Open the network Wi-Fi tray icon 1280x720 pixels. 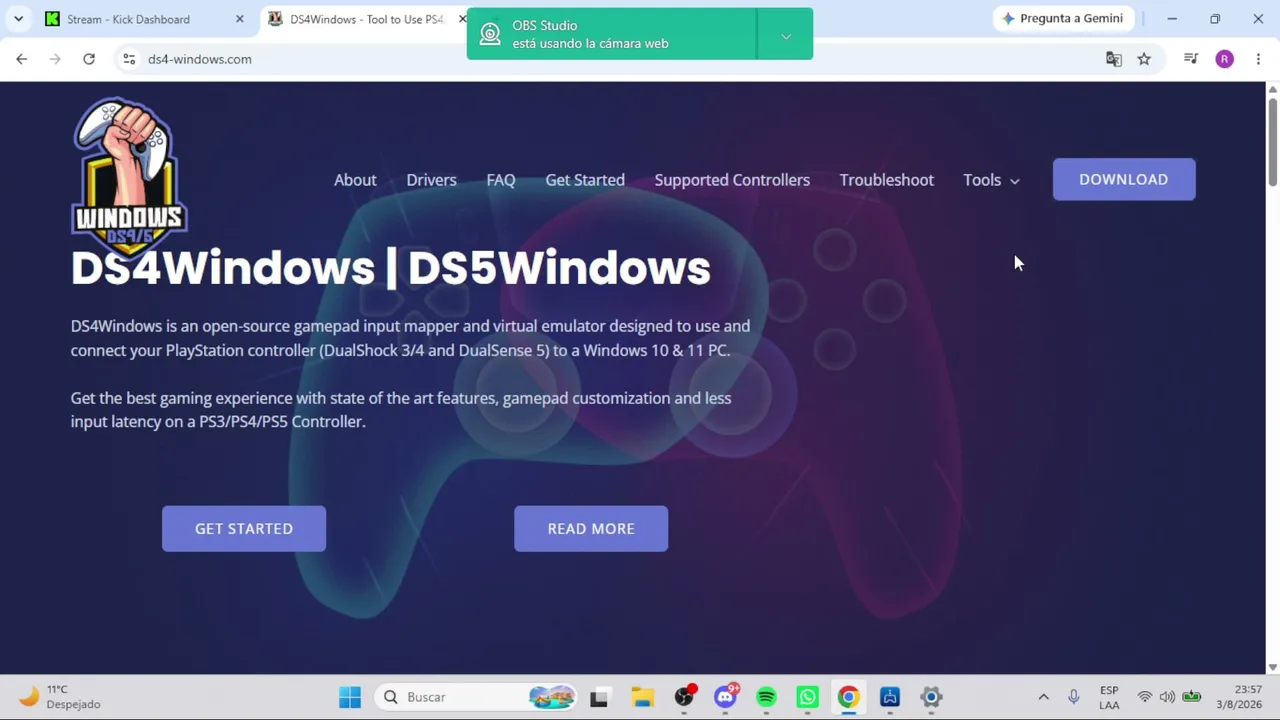(1145, 697)
